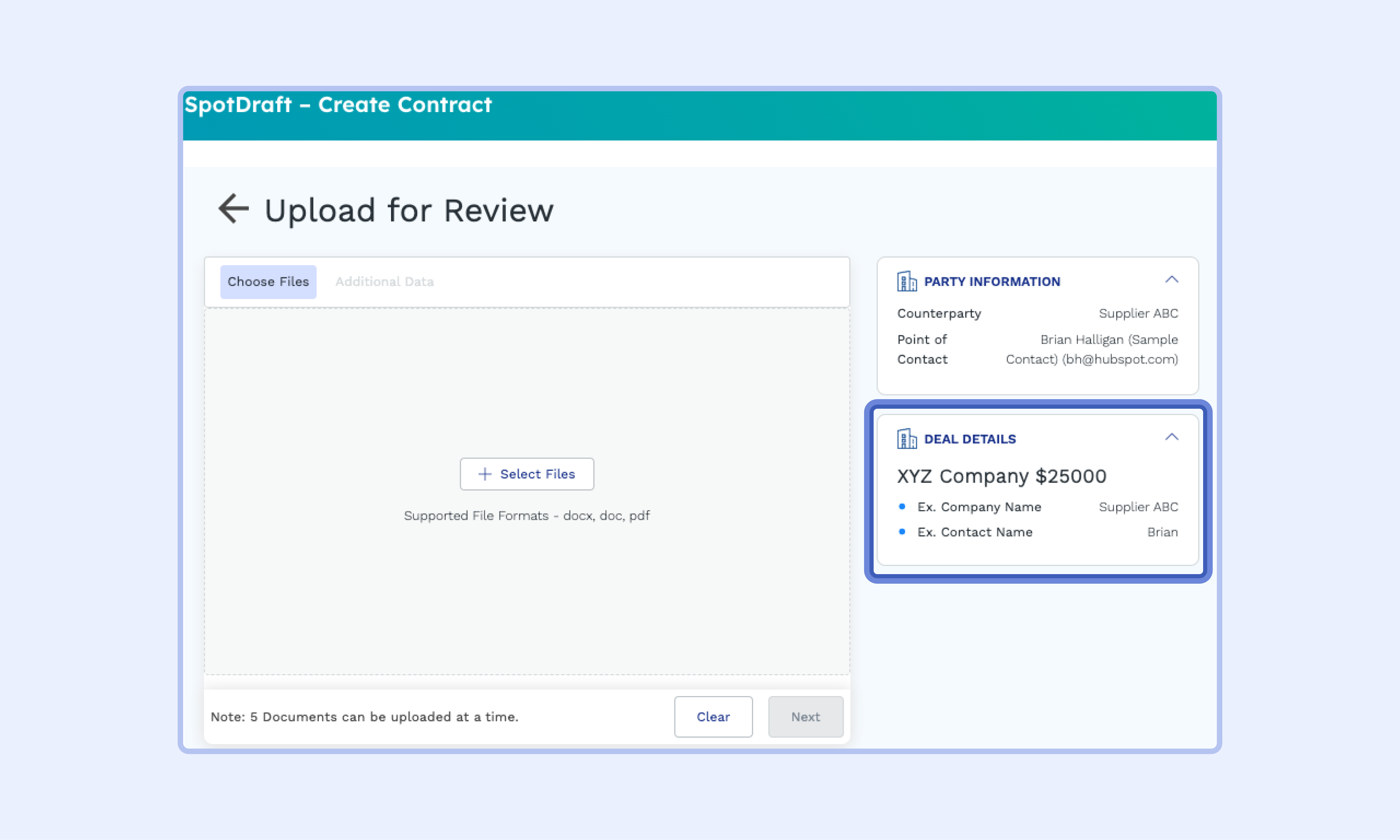Click the Clear button
This screenshot has height=840, width=1400.
point(713,717)
